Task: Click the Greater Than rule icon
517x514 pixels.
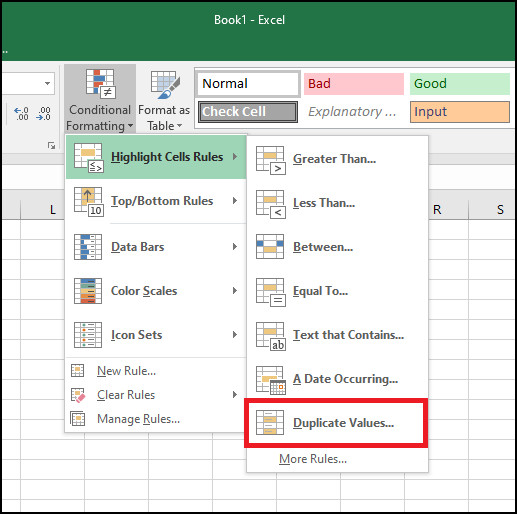Action: (x=271, y=160)
